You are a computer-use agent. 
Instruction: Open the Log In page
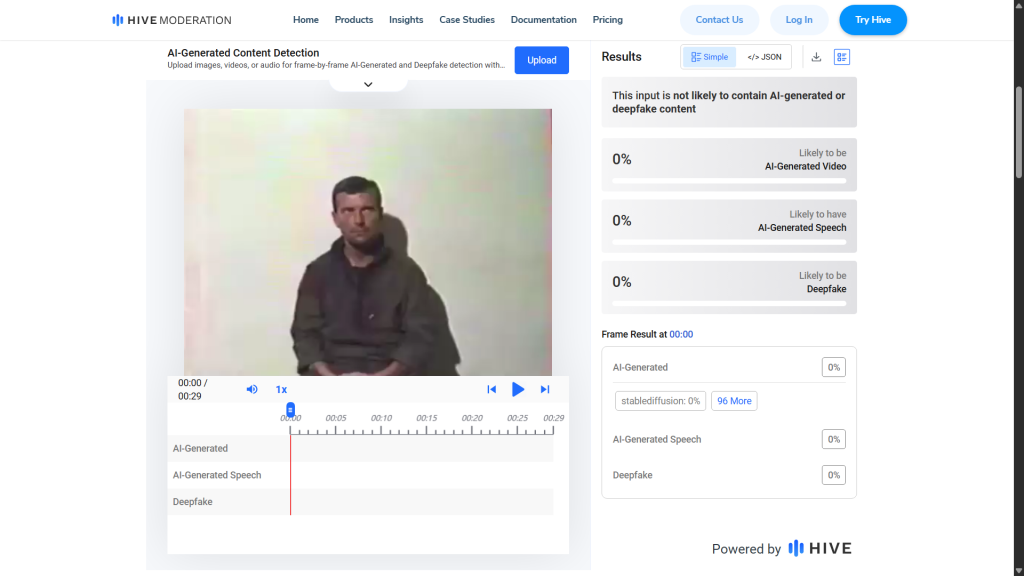(x=799, y=20)
